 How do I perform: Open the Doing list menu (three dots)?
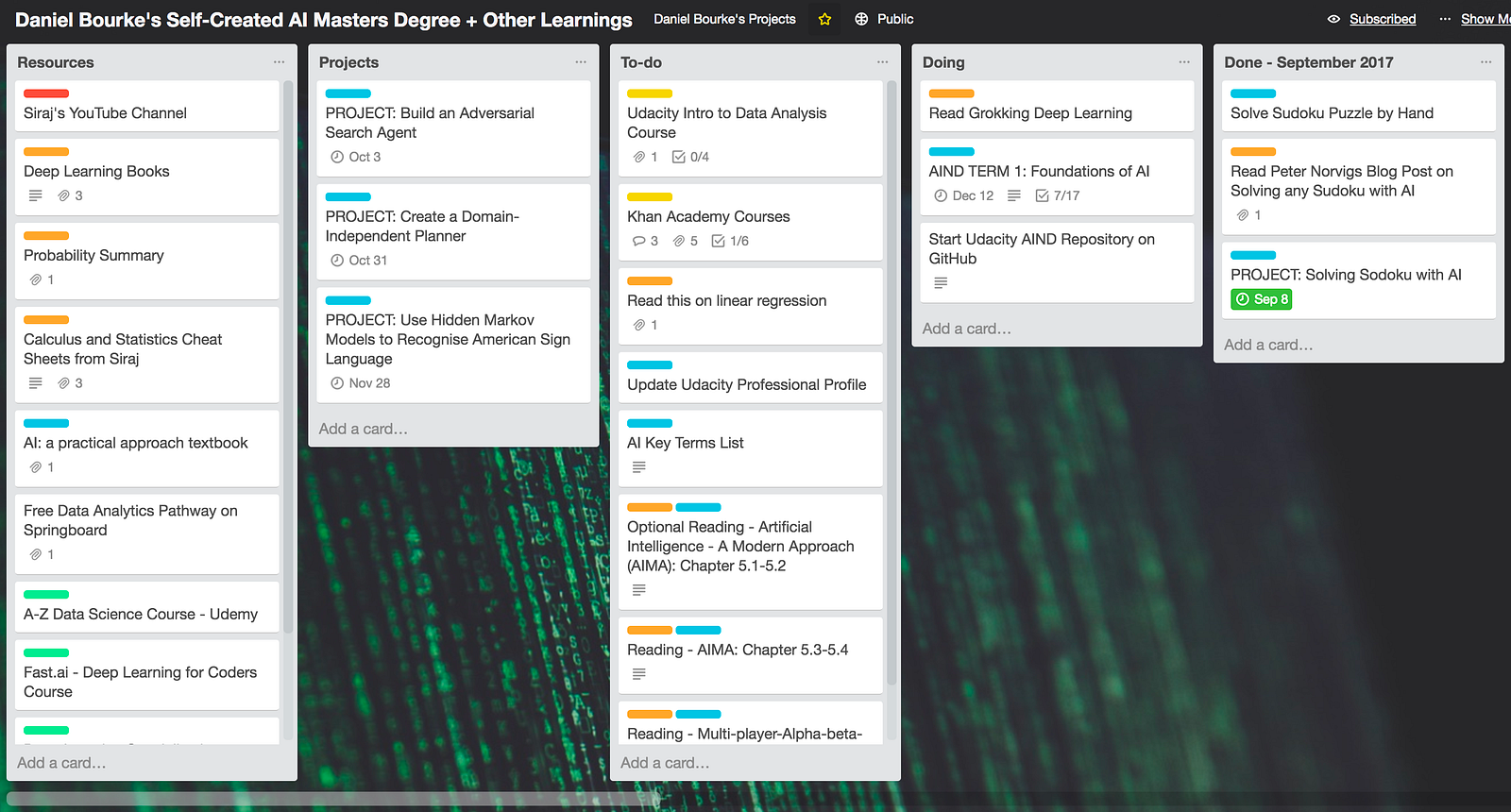pos(1184,62)
